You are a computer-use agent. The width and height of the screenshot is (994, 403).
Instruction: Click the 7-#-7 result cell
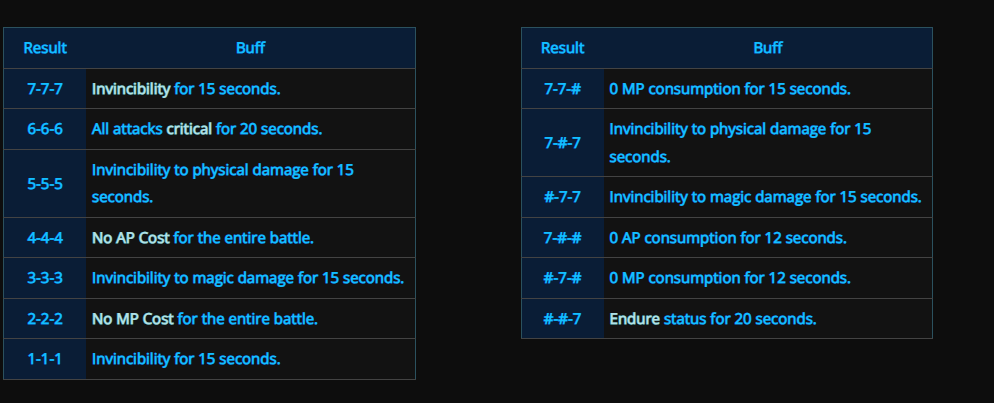tap(562, 143)
